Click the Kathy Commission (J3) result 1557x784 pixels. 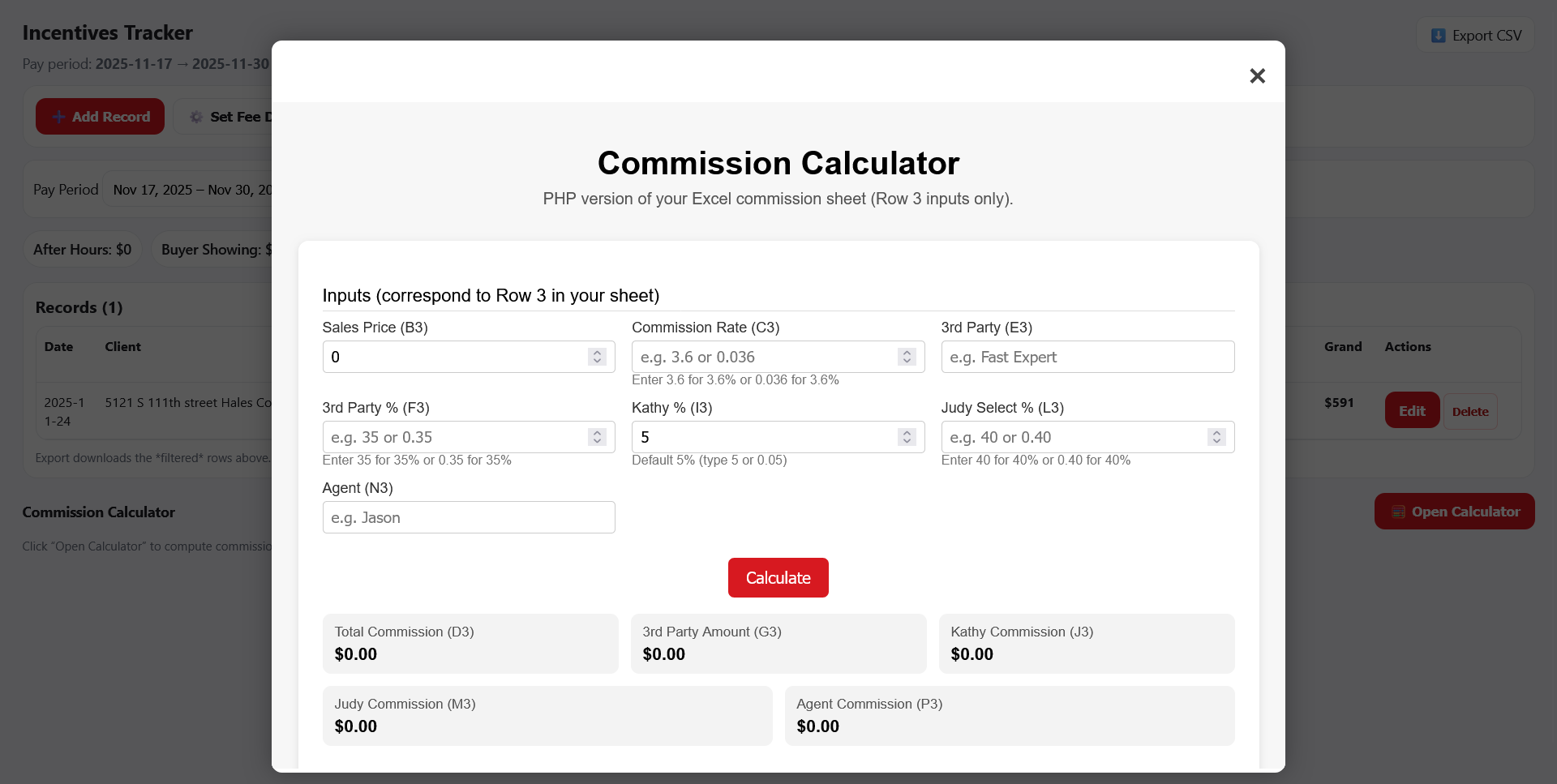(1087, 644)
